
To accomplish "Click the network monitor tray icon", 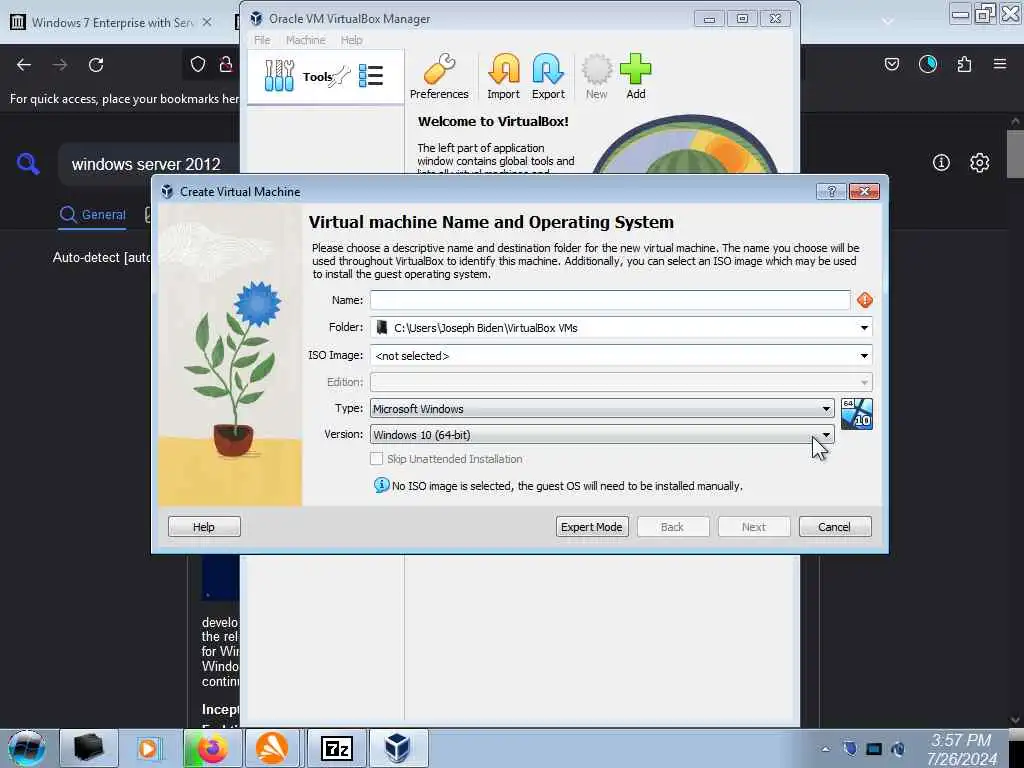I will pyautogui.click(x=874, y=749).
